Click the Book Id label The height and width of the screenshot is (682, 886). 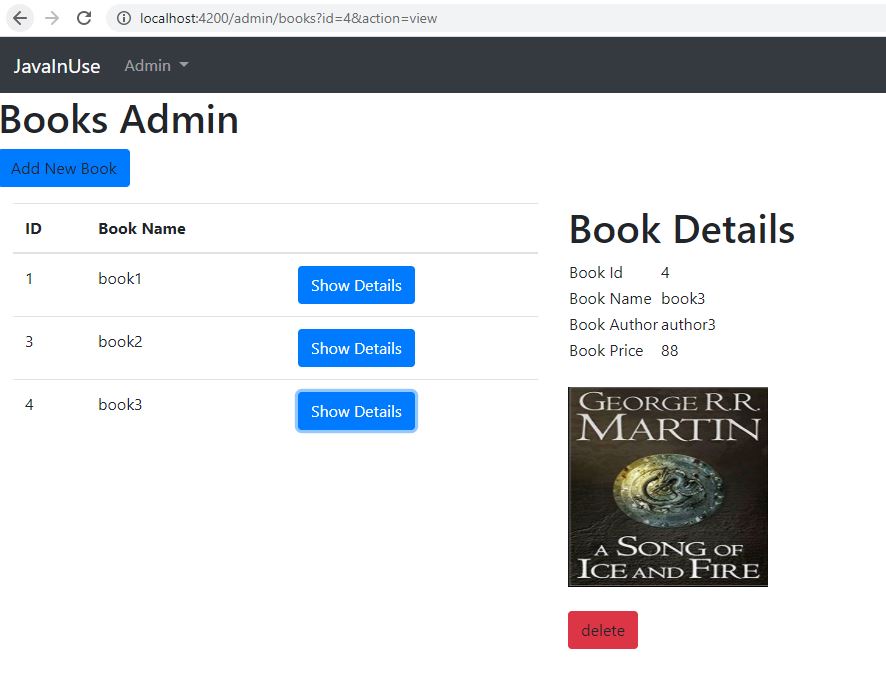point(596,272)
